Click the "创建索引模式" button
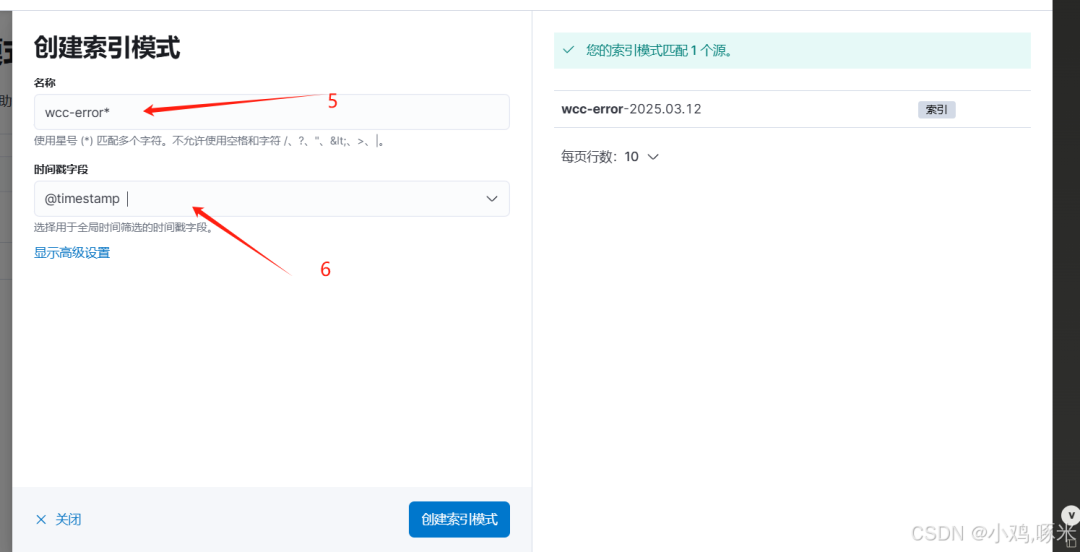This screenshot has width=1080, height=552. [x=459, y=519]
